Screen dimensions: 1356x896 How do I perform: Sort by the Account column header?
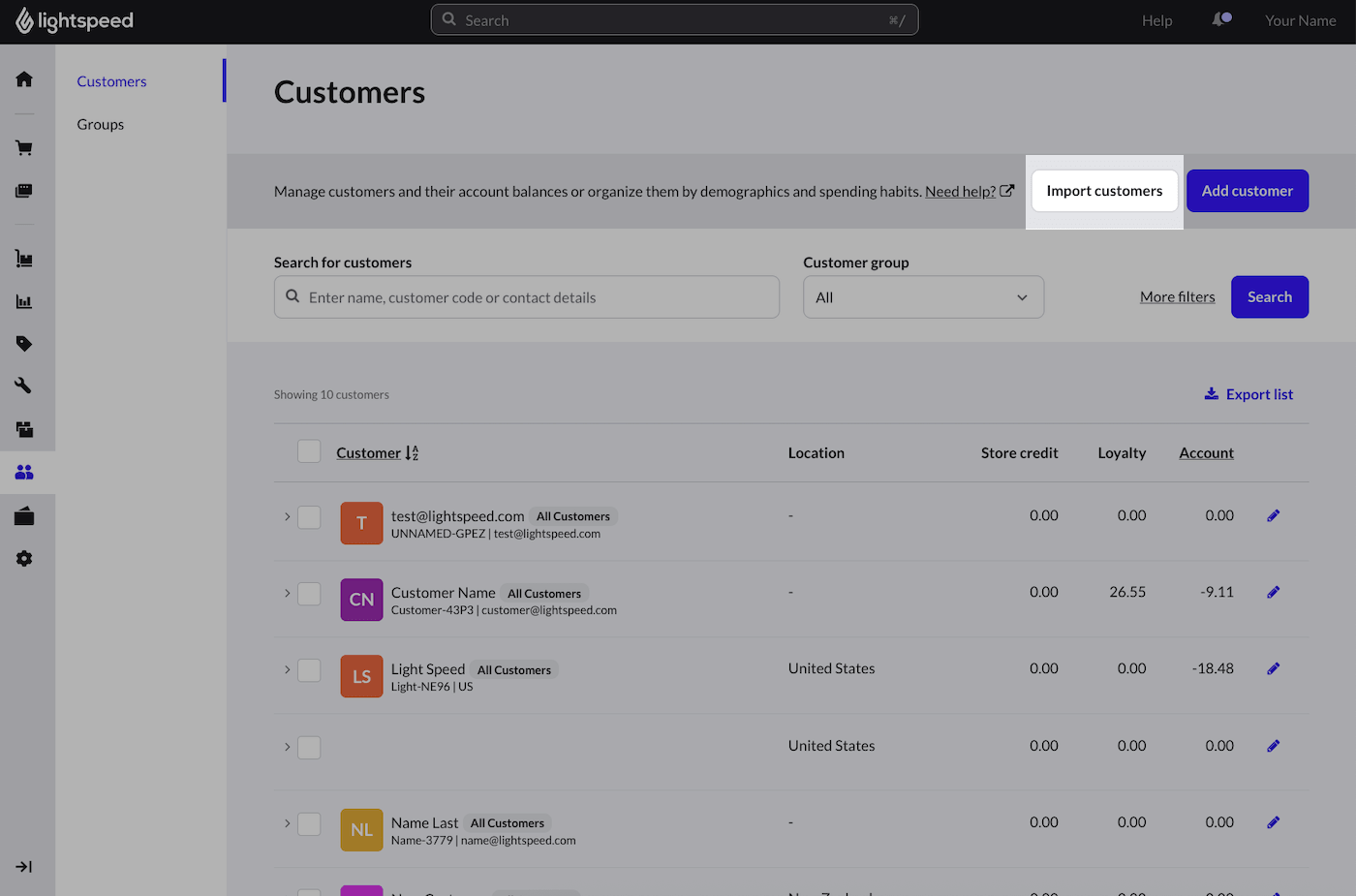1206,452
